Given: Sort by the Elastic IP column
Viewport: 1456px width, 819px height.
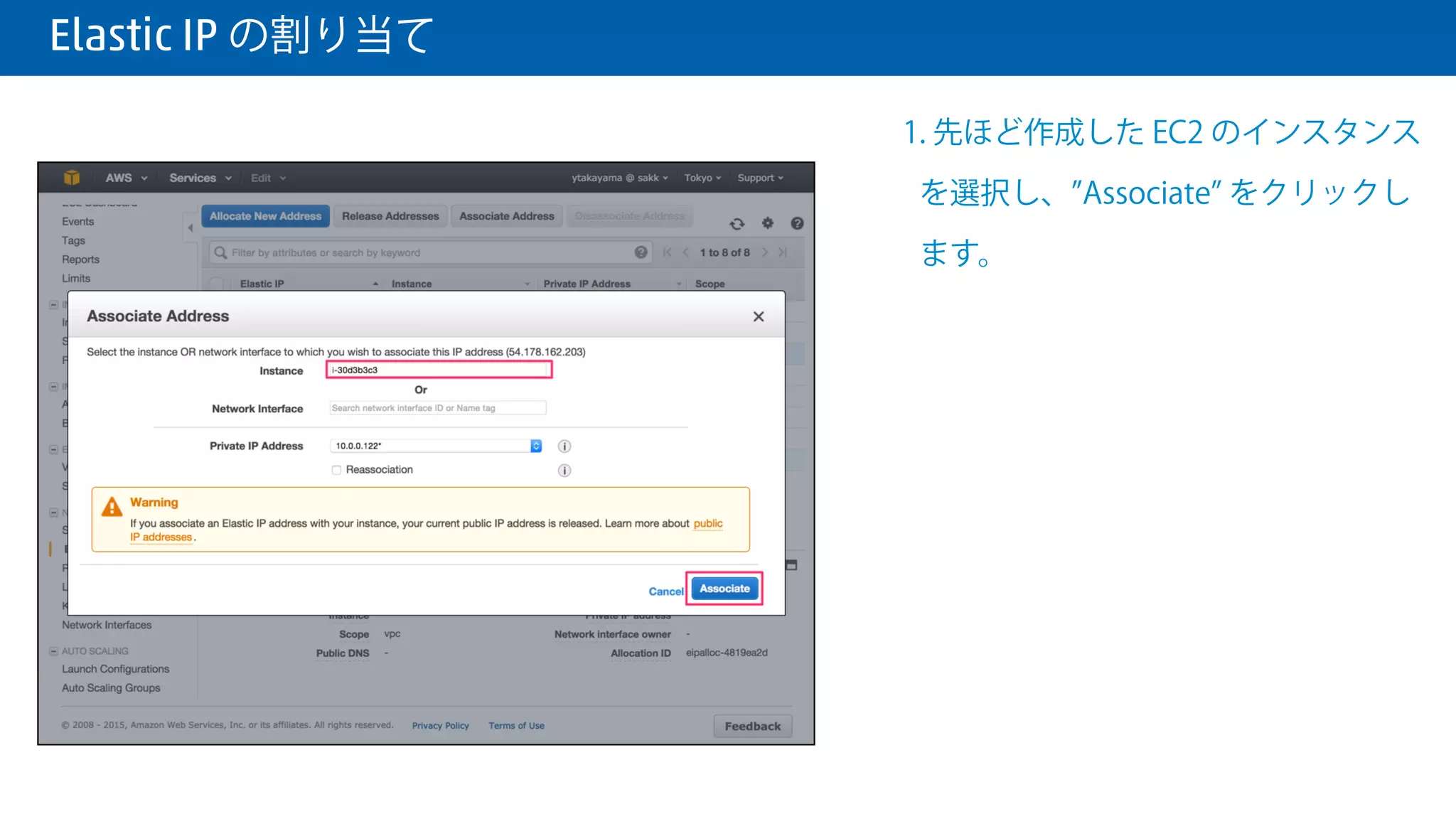Looking at the screenshot, I should 262,284.
